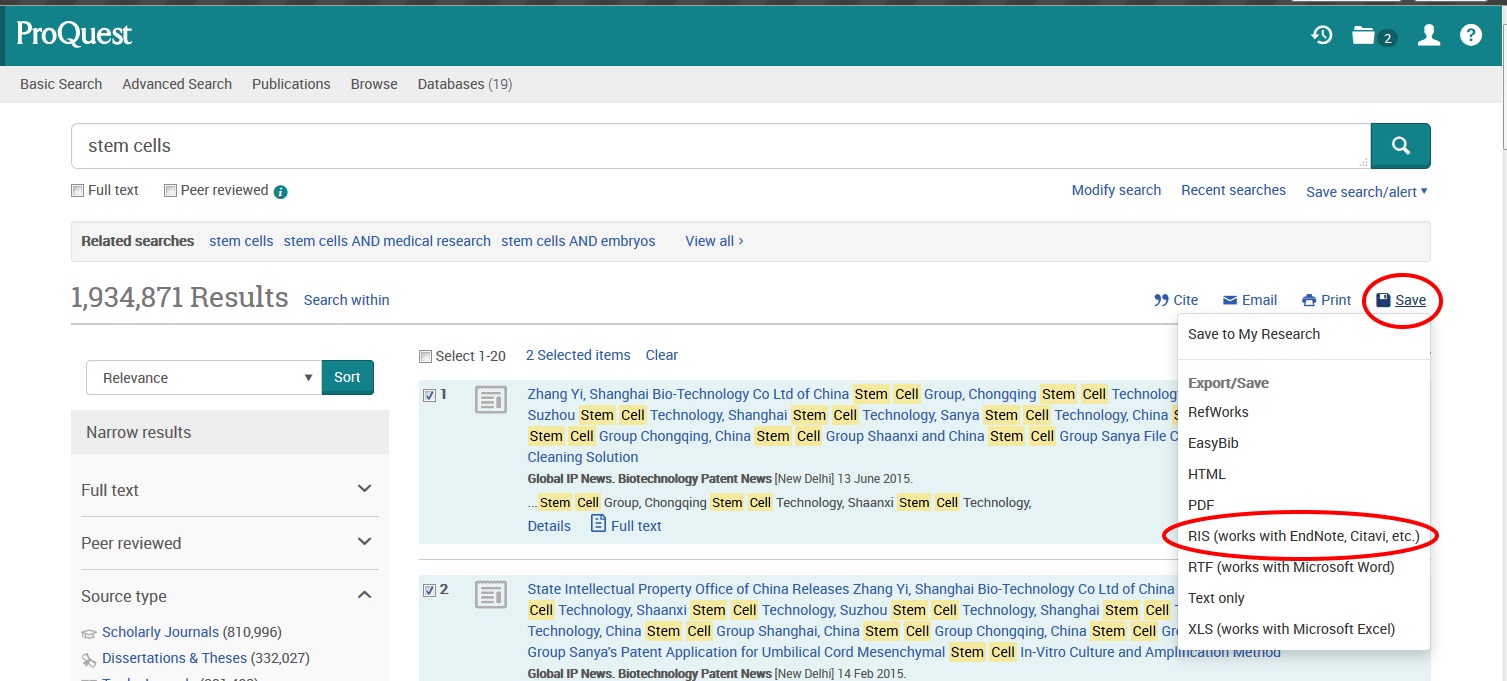The image size is (1507, 681).
Task: Click Modify search link
Action: pos(1116,190)
